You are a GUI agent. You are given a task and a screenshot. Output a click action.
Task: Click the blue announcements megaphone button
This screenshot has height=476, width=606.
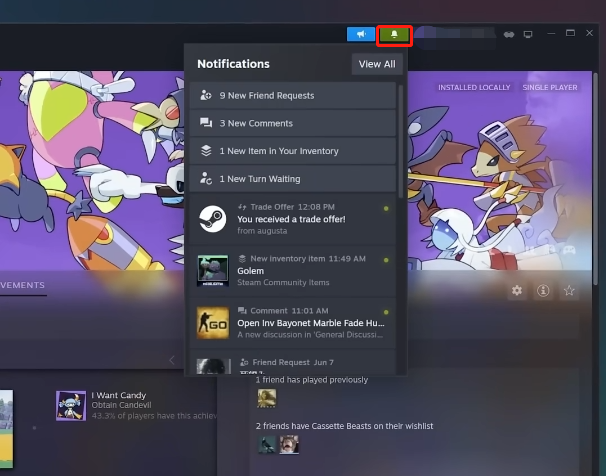click(361, 34)
